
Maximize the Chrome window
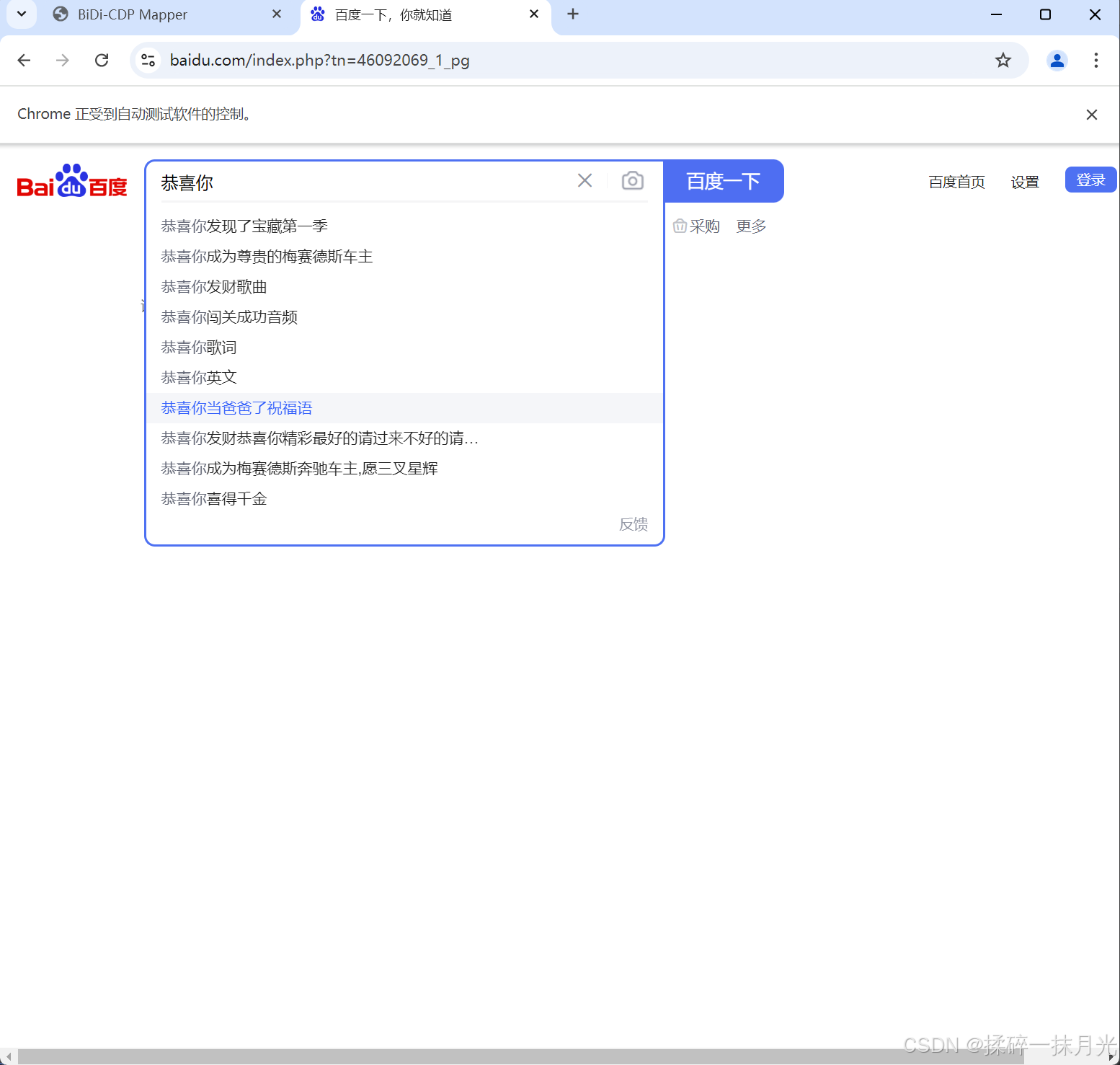coord(1045,14)
